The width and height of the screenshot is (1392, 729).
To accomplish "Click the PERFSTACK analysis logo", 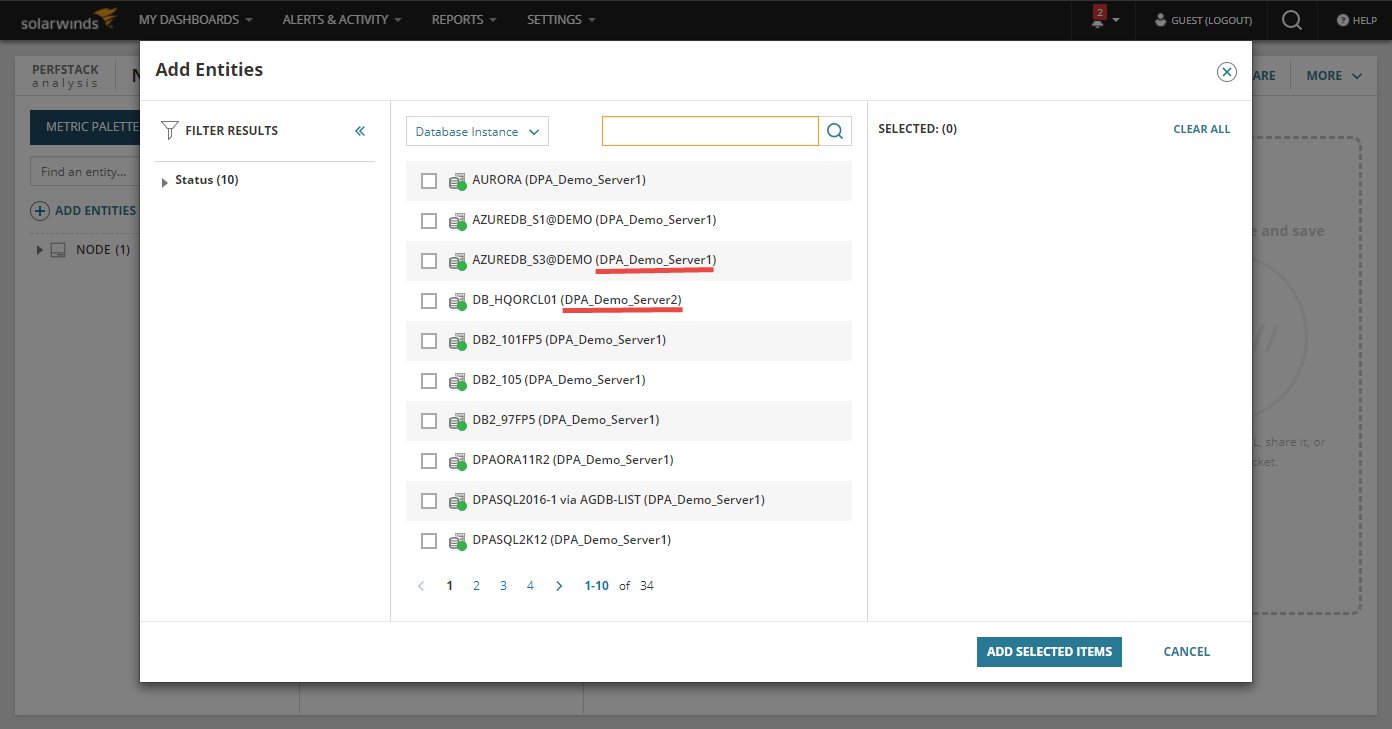I will coord(65,76).
